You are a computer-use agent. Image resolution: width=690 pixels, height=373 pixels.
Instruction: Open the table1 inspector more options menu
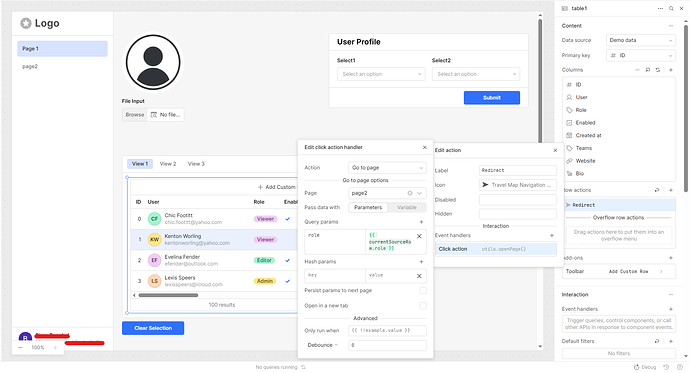click(661, 8)
